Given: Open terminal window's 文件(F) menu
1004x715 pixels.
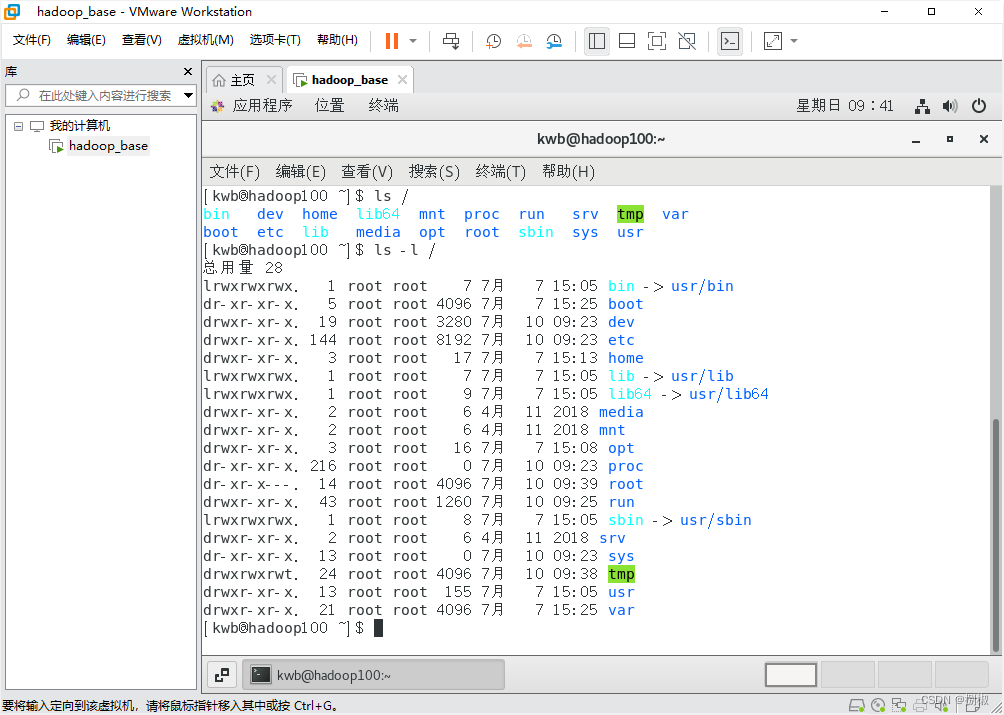Looking at the screenshot, I should (x=234, y=172).
